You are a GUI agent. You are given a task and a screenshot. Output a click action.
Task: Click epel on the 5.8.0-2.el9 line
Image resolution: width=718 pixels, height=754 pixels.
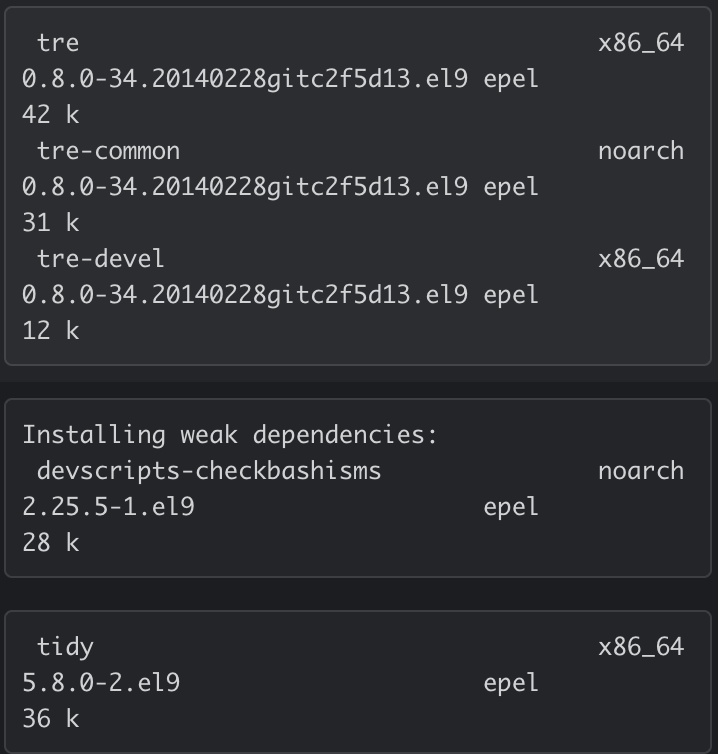[511, 683]
